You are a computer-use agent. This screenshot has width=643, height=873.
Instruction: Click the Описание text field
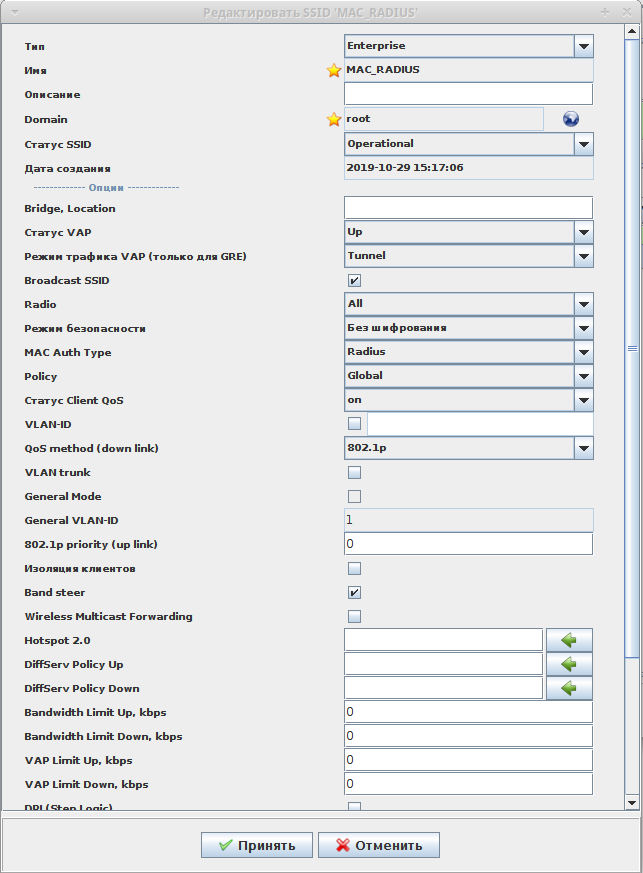click(468, 94)
